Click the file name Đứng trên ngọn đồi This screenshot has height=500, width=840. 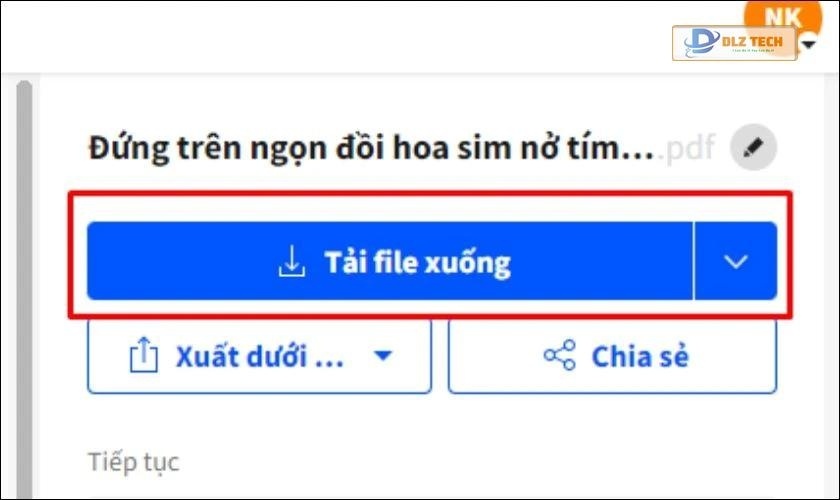pos(370,149)
